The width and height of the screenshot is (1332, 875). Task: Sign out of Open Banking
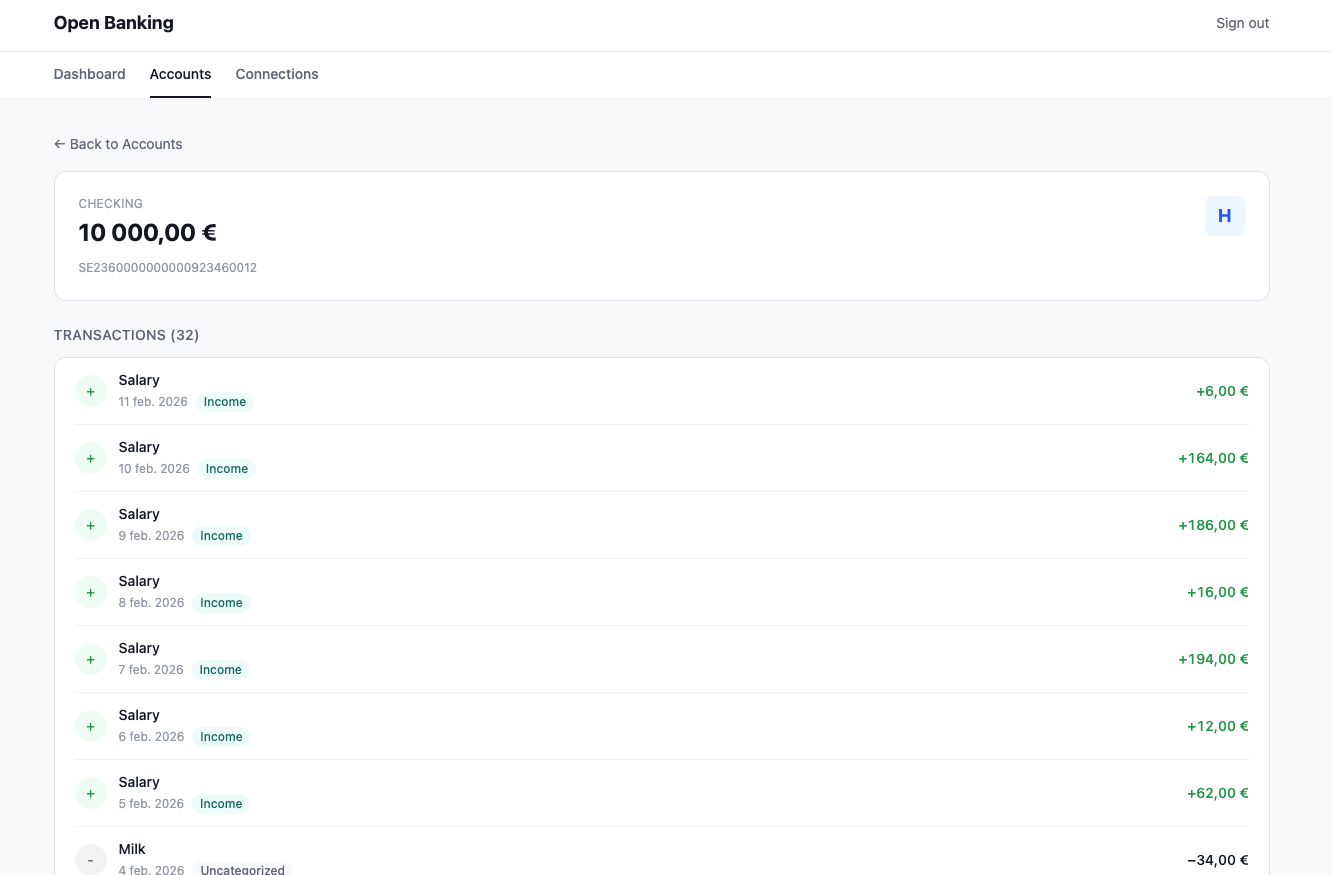pyautogui.click(x=1242, y=23)
